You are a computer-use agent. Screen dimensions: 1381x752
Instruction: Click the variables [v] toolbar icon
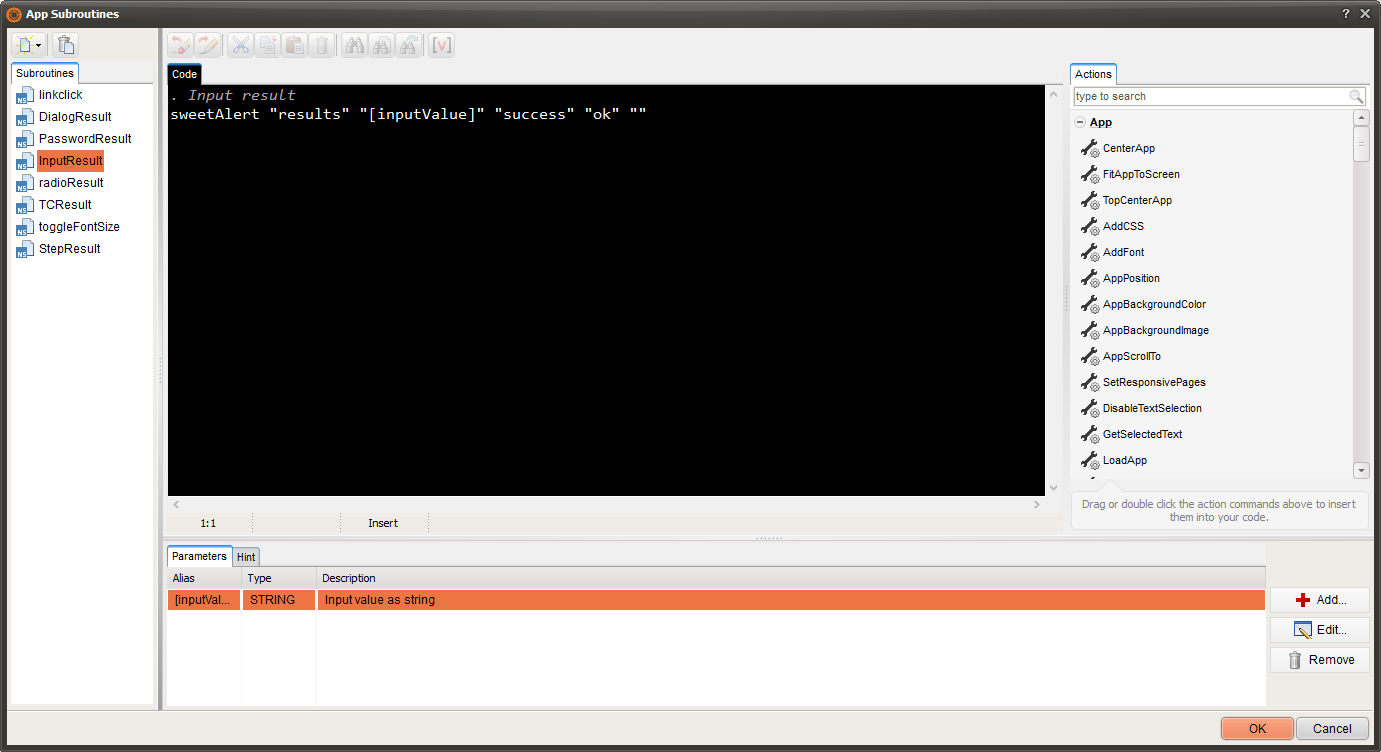pyautogui.click(x=441, y=45)
